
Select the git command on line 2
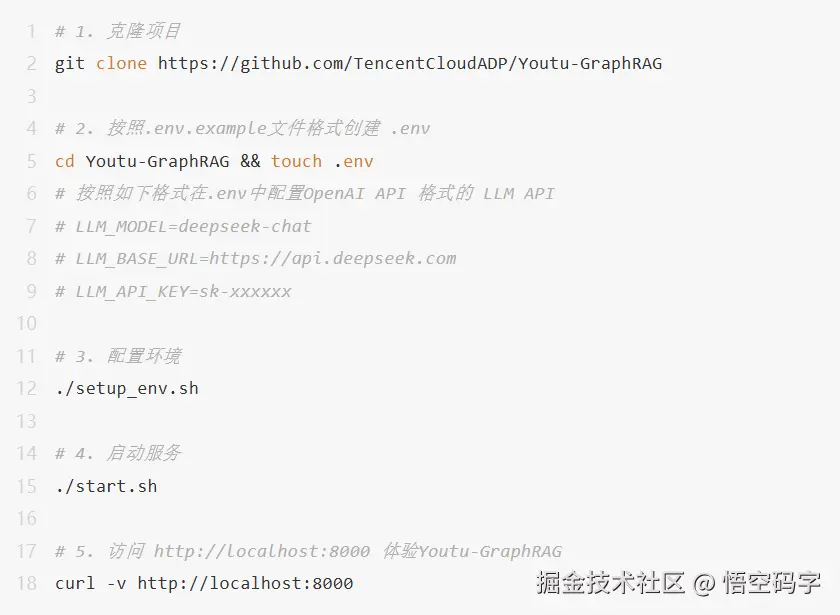(x=70, y=63)
